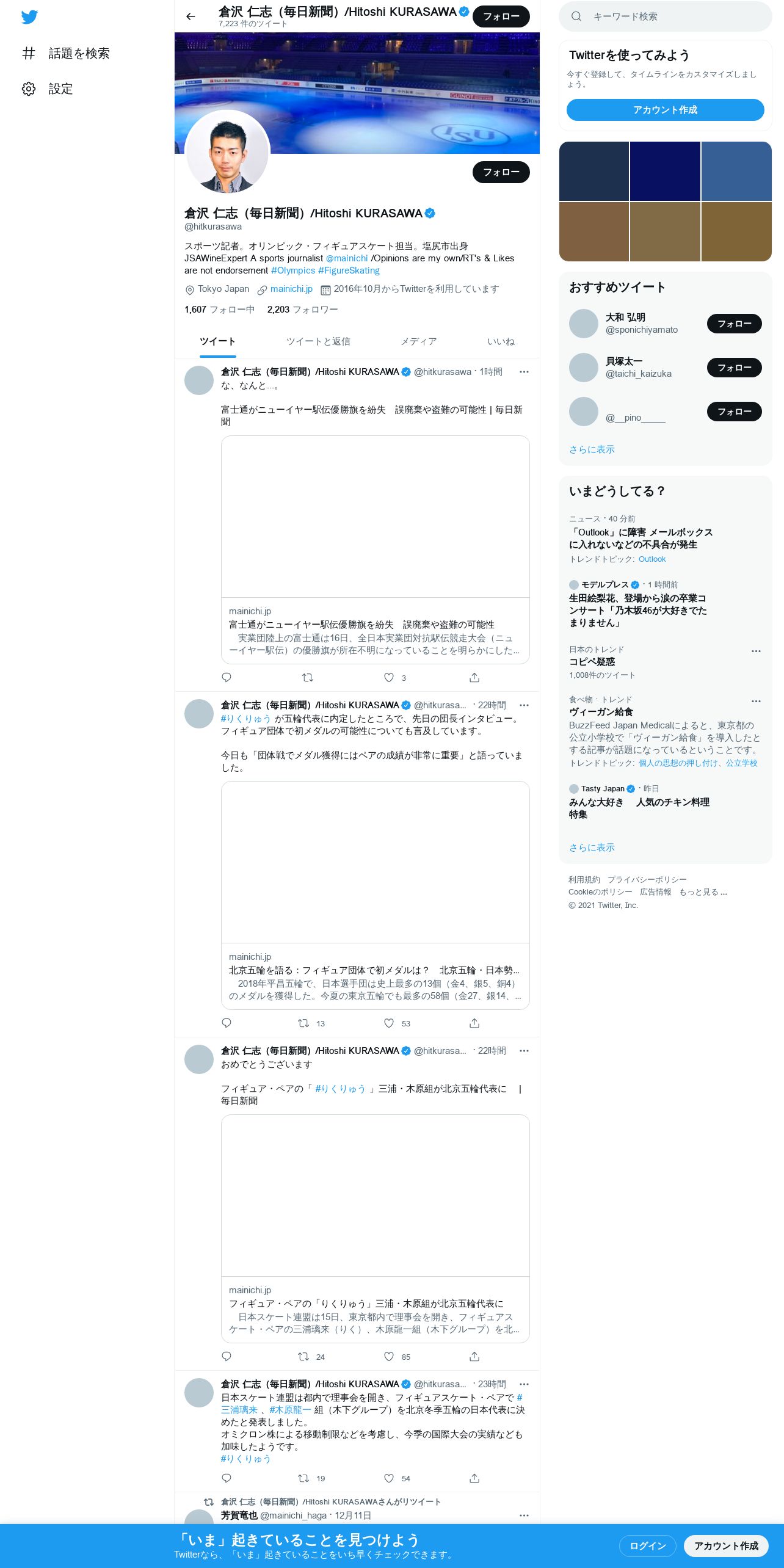Screen dimensions: 784x1568
Task: Follow from the header フォロー button
Action: (501, 16)
